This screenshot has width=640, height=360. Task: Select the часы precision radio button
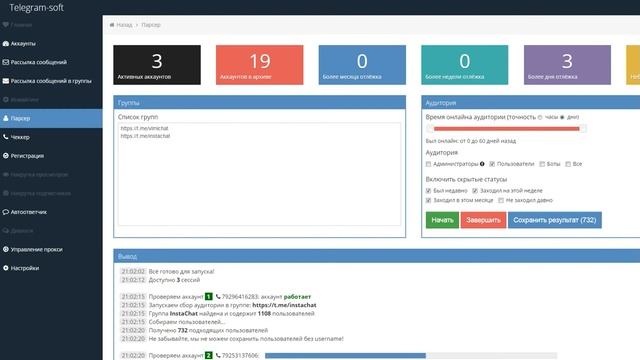click(x=540, y=118)
